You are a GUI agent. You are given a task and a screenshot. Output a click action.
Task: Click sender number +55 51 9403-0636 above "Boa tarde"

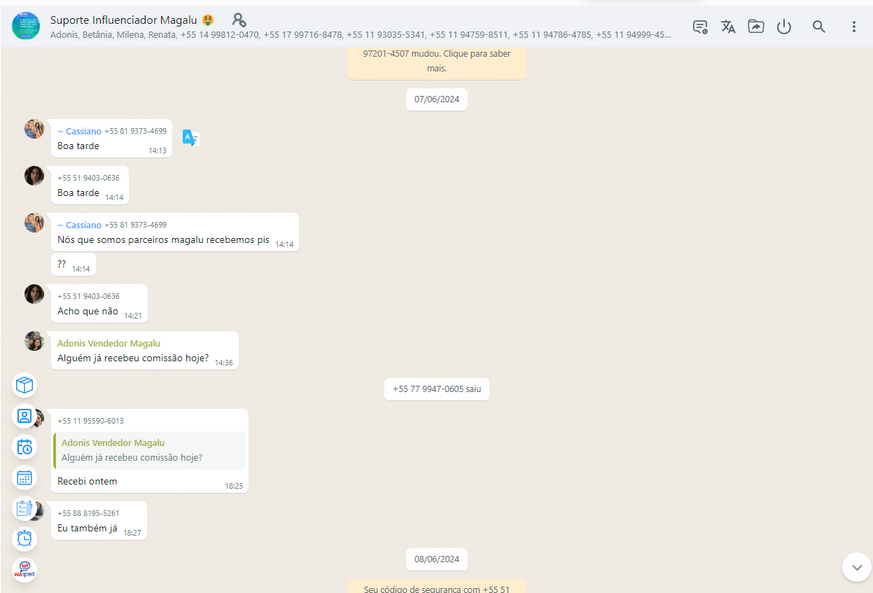click(89, 178)
